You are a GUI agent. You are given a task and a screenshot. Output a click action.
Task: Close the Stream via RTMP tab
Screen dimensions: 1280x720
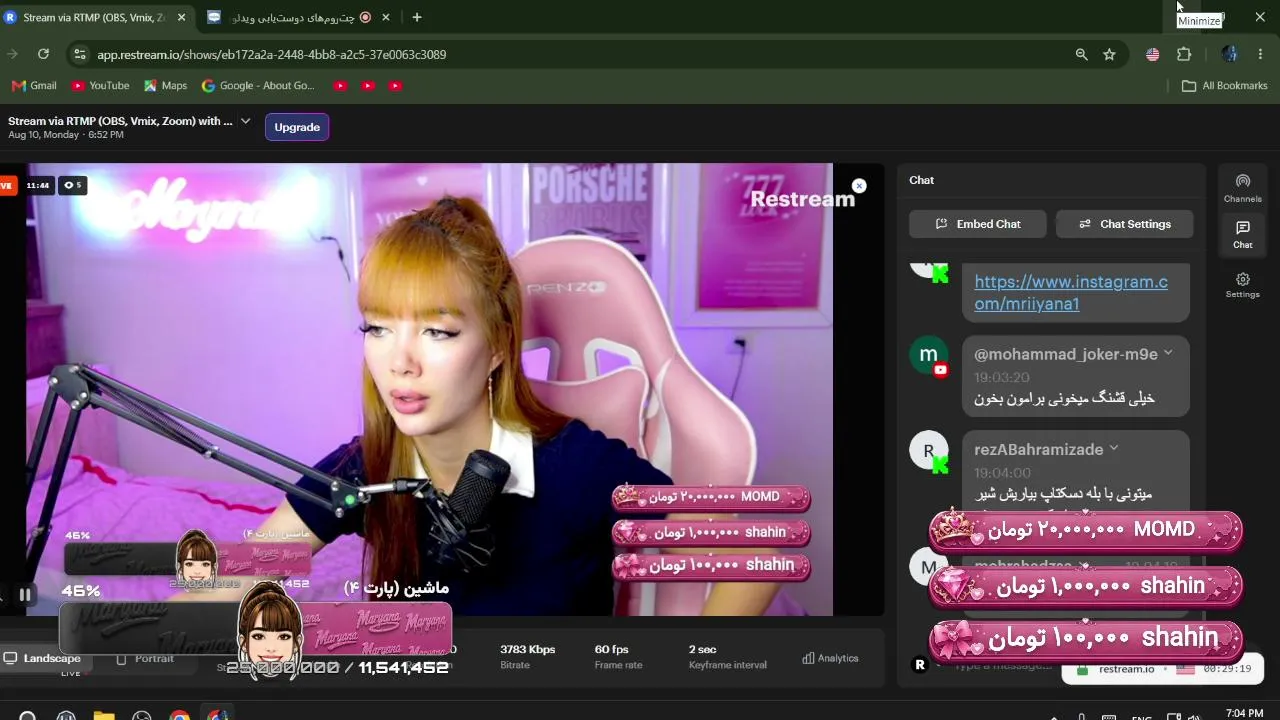coord(181,17)
